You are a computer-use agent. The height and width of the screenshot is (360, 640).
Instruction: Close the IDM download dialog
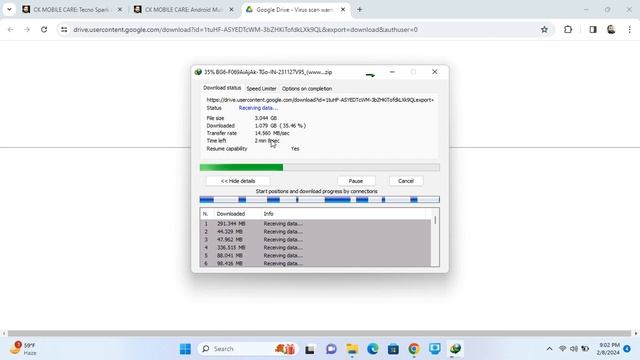pyautogui.click(x=435, y=72)
